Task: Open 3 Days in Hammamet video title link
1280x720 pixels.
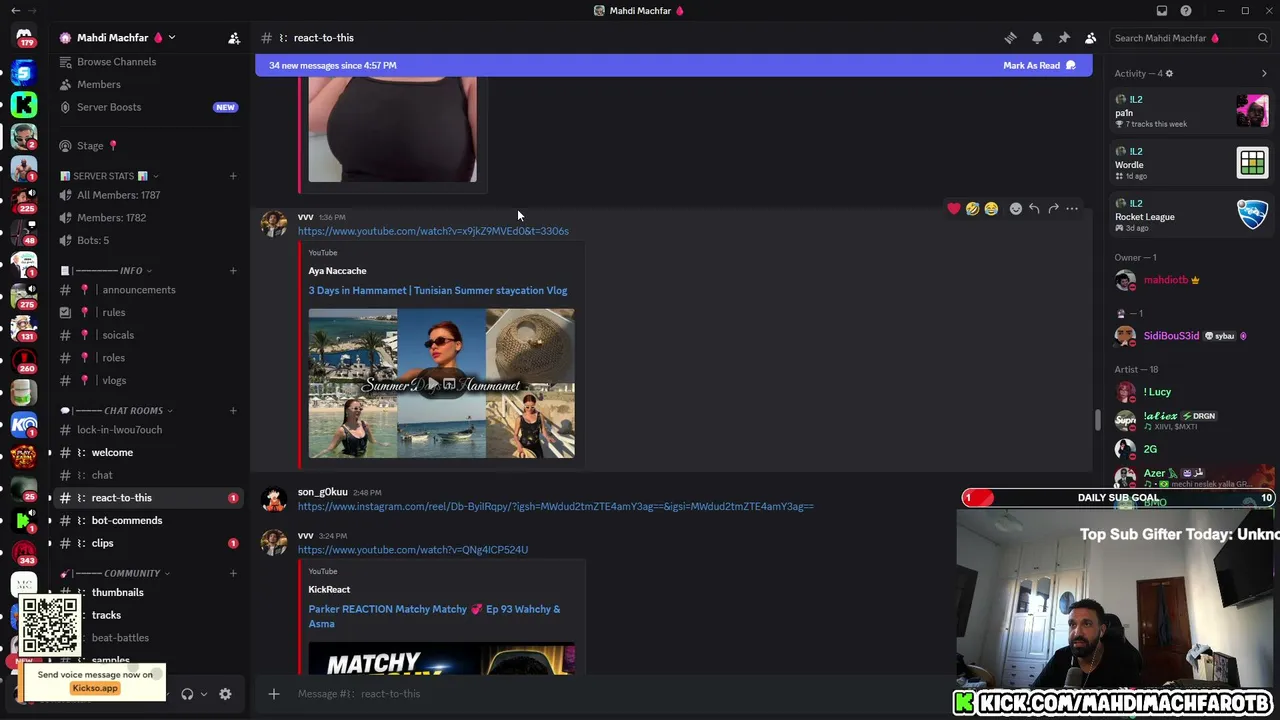Action: [438, 290]
